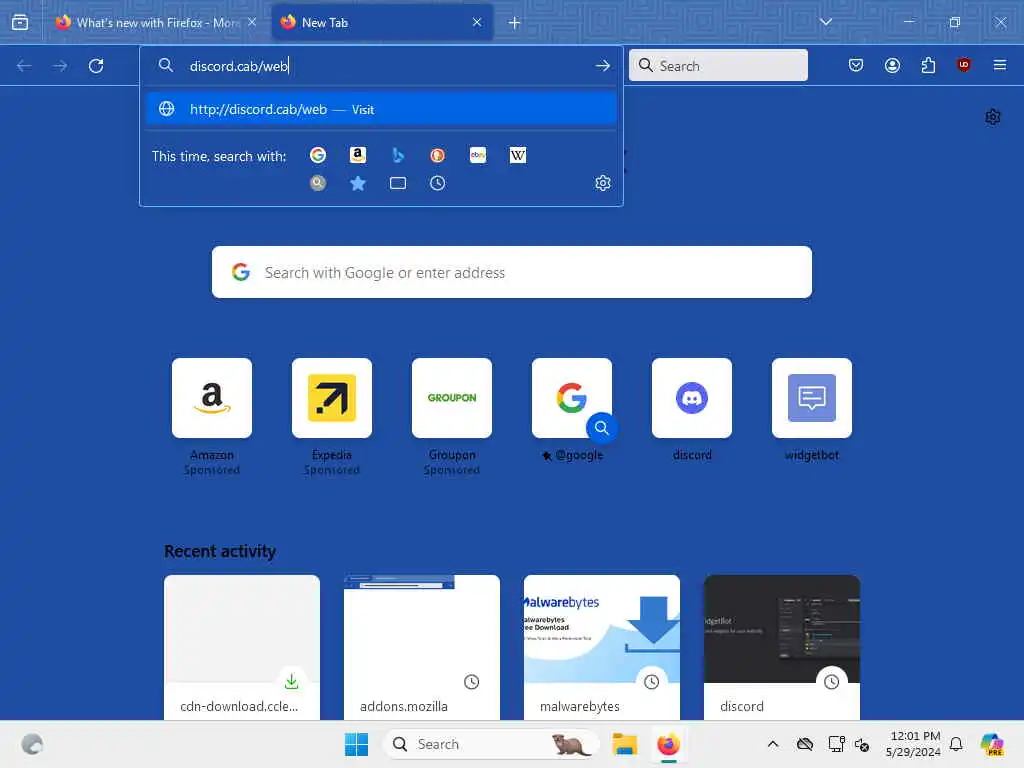Open Firefox View icon in tab strip
Image resolution: width=1024 pixels, height=768 pixels.
(x=20, y=22)
